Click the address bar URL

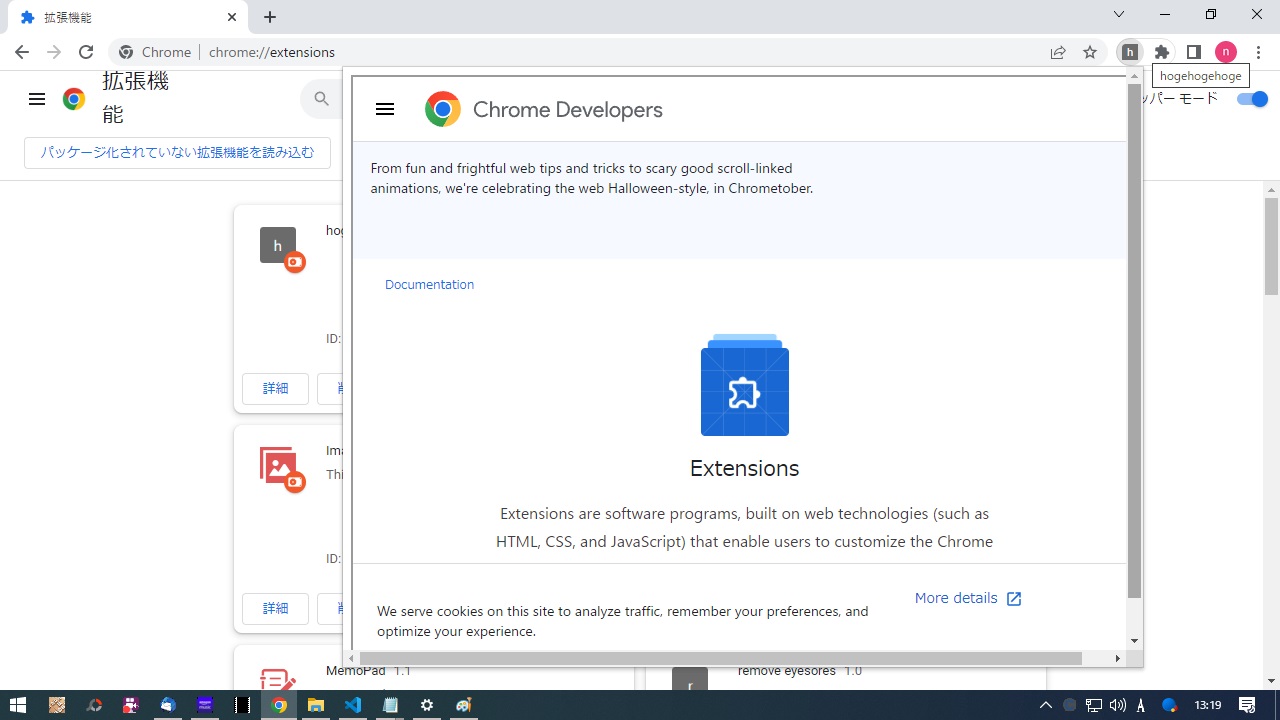coord(272,52)
